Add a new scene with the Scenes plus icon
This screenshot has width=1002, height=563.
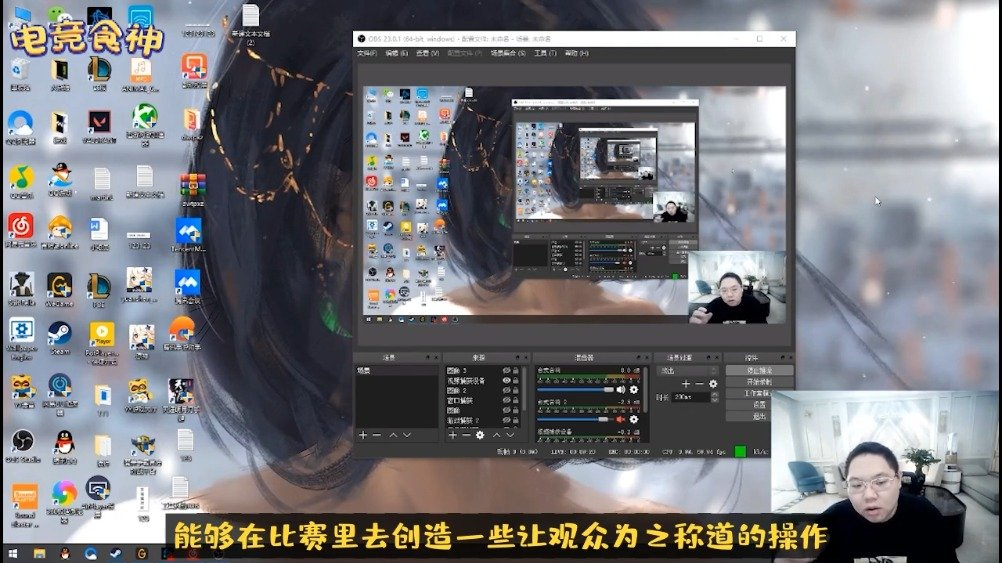(x=363, y=435)
